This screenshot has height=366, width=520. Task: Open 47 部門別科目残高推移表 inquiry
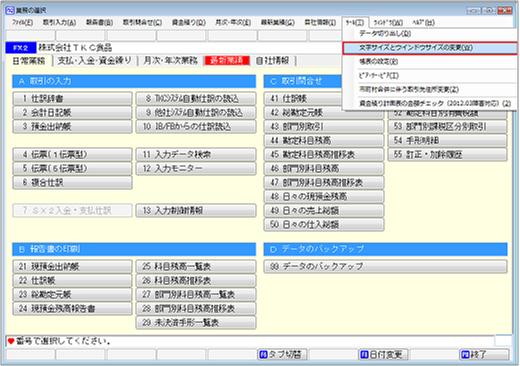324,183
